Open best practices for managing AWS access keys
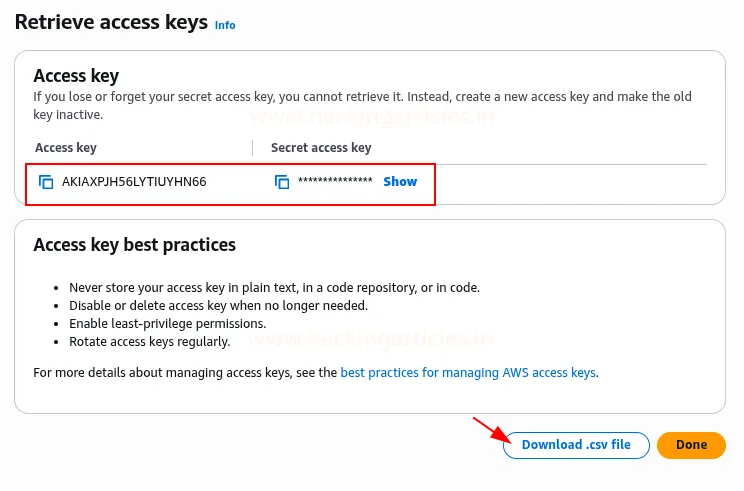This screenshot has width=744, height=491. tap(468, 373)
